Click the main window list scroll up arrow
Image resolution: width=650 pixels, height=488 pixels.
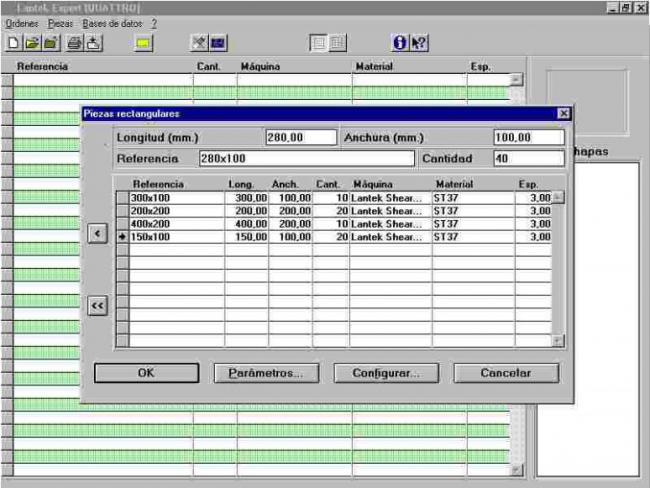click(x=516, y=79)
